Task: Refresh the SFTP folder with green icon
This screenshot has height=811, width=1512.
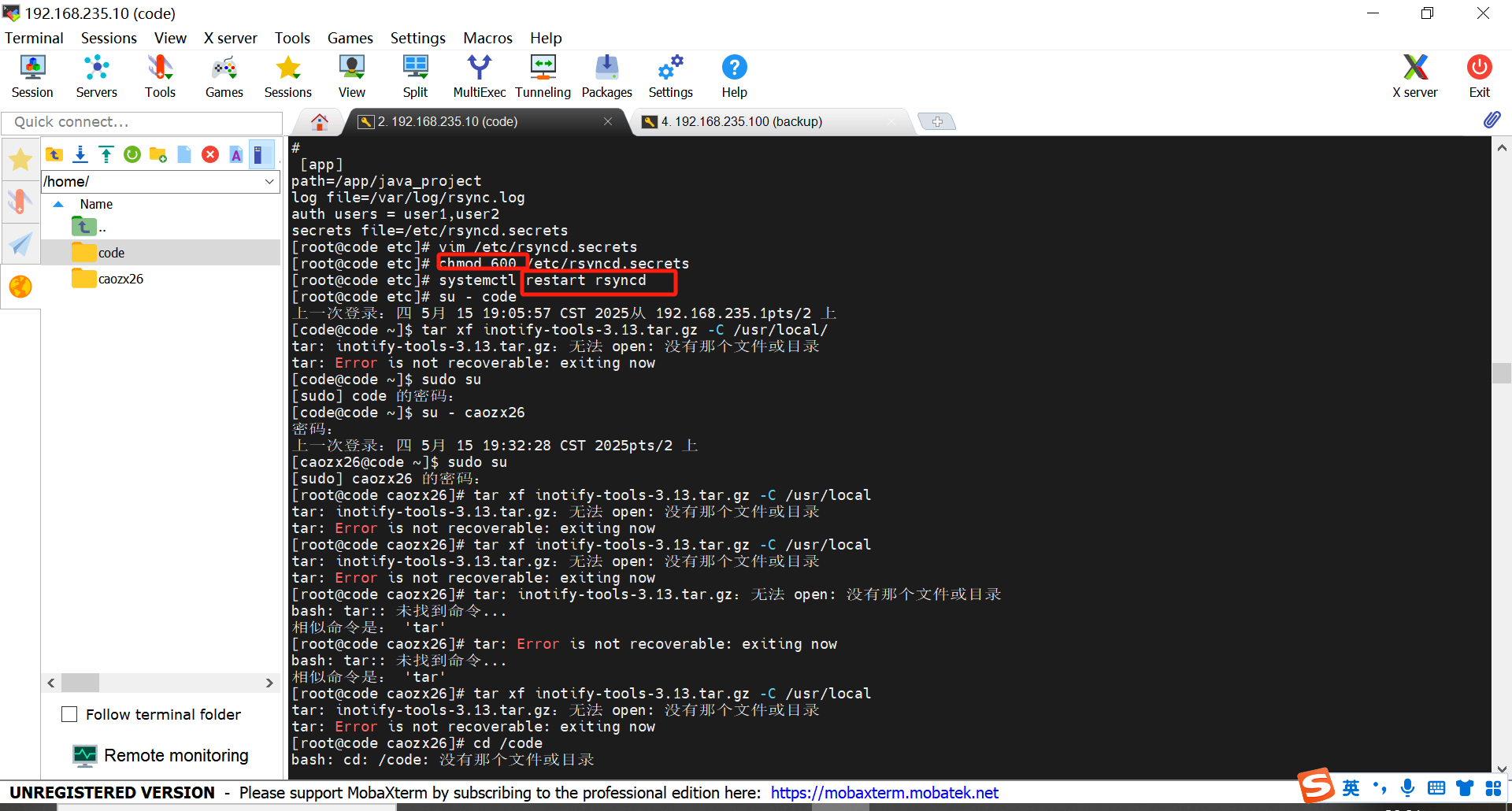Action: (x=132, y=154)
